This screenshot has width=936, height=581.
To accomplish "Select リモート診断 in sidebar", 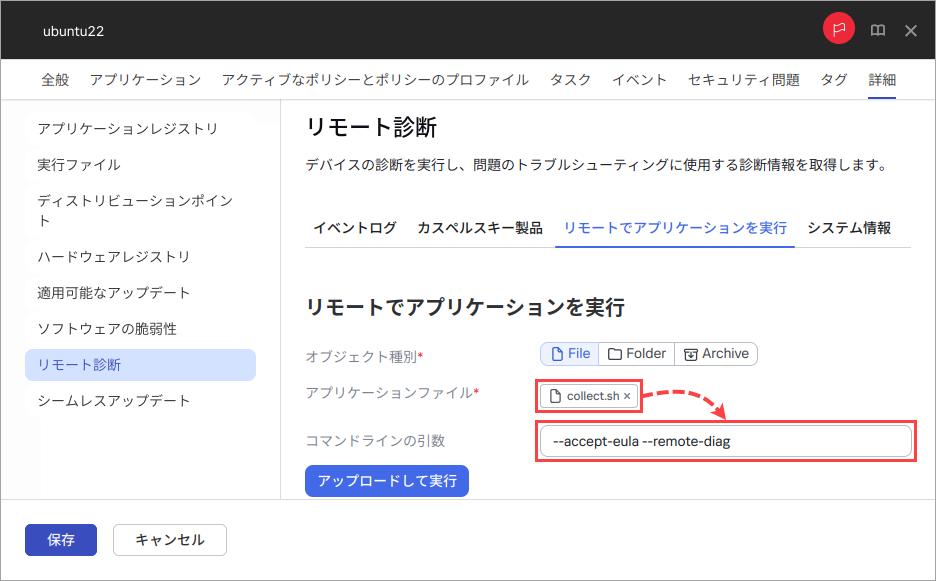I will pos(140,365).
